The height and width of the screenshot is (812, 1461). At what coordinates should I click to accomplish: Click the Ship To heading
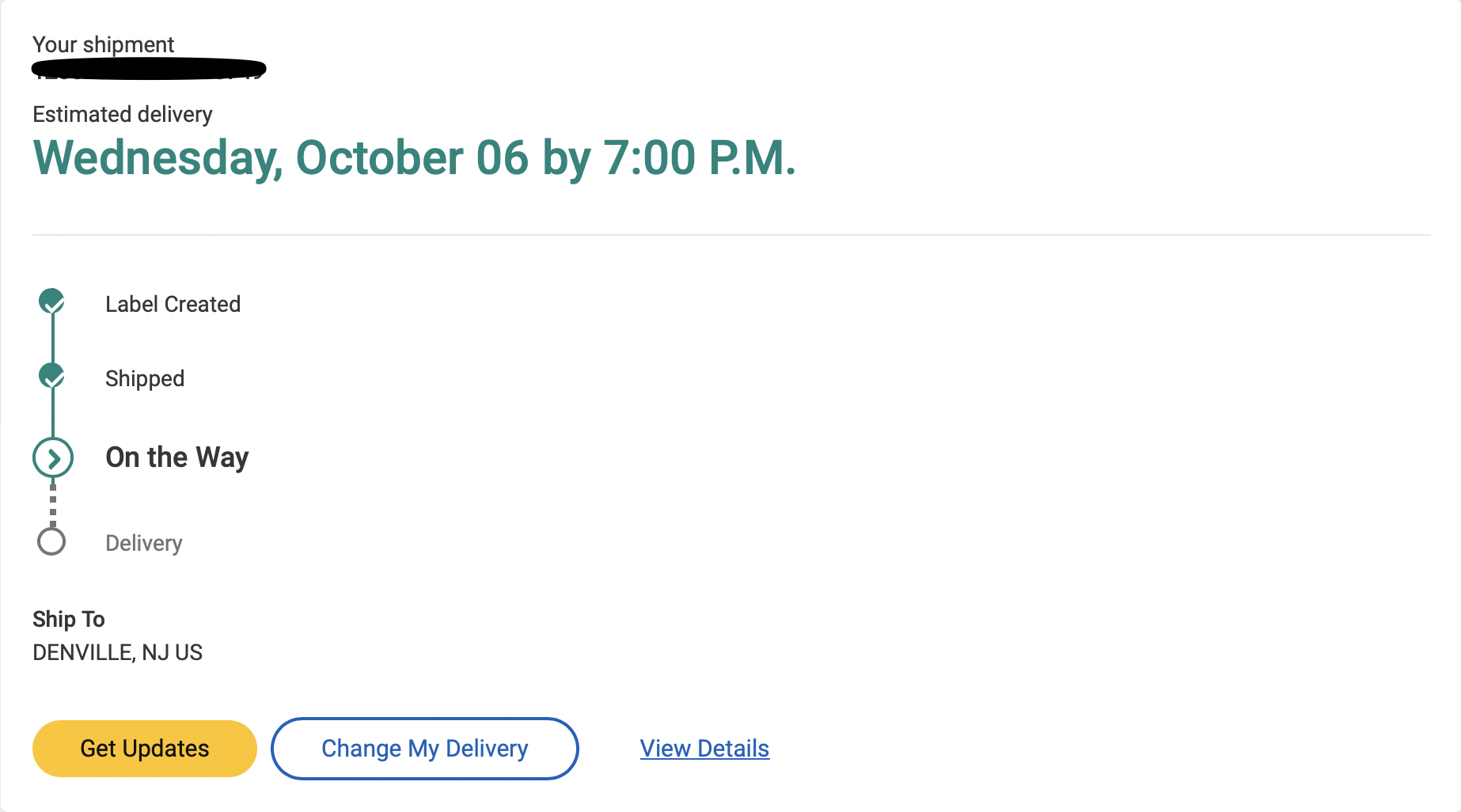click(x=69, y=620)
